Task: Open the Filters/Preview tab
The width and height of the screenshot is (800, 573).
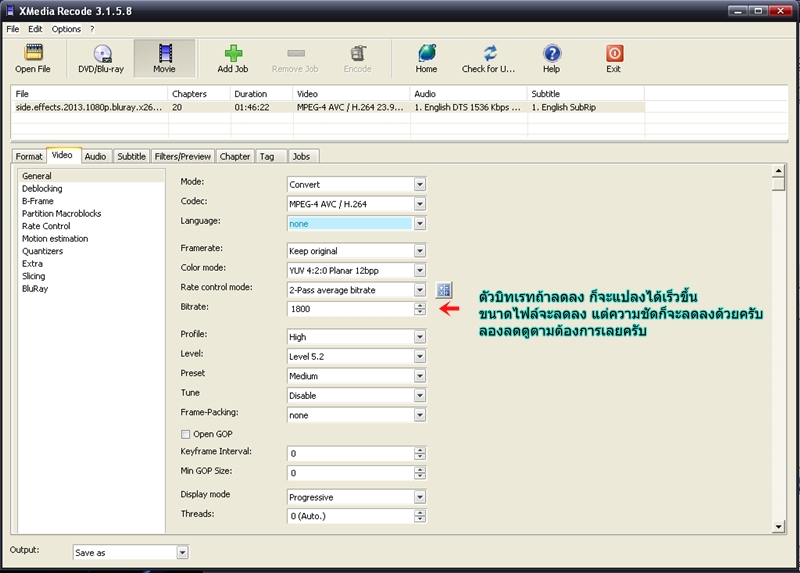Action: (x=183, y=157)
